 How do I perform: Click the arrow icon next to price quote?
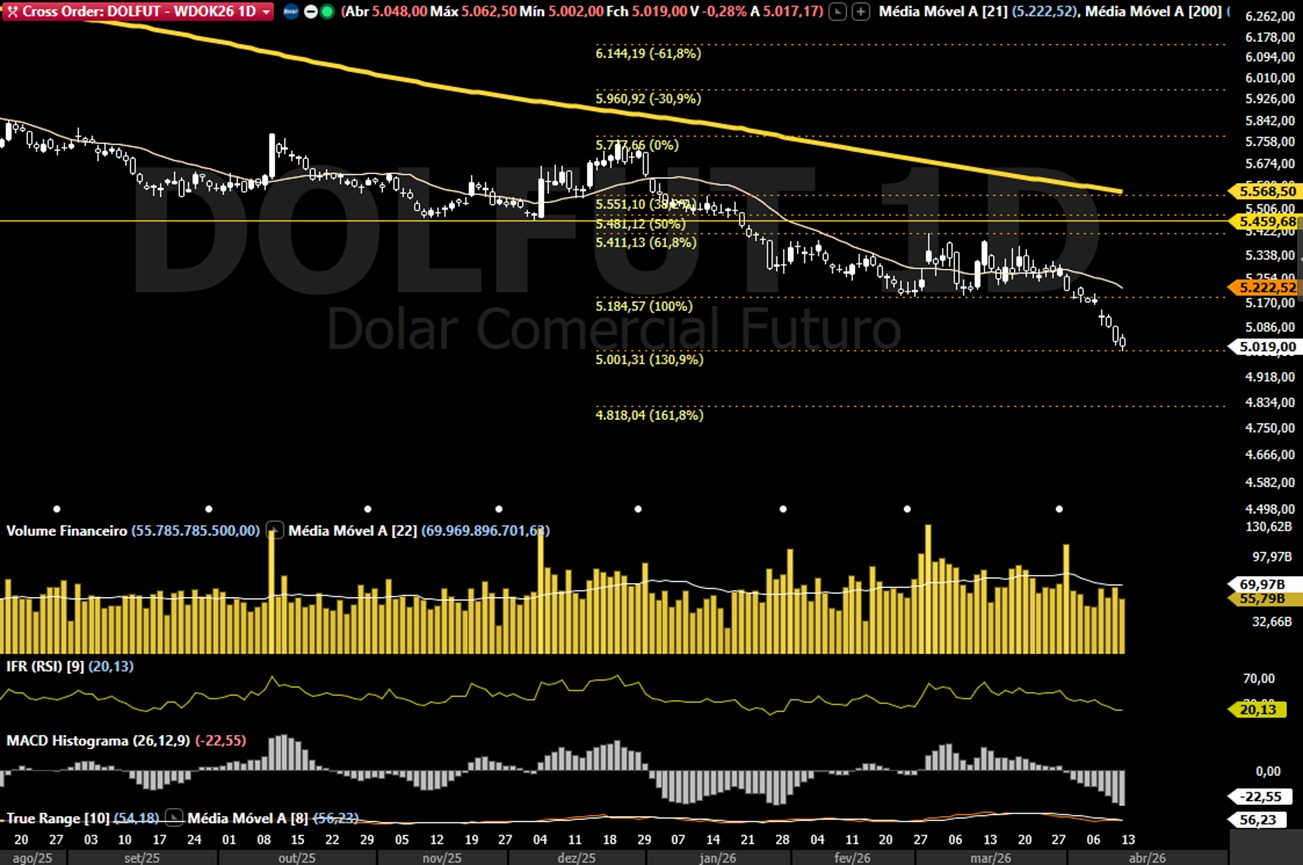tap(838, 12)
